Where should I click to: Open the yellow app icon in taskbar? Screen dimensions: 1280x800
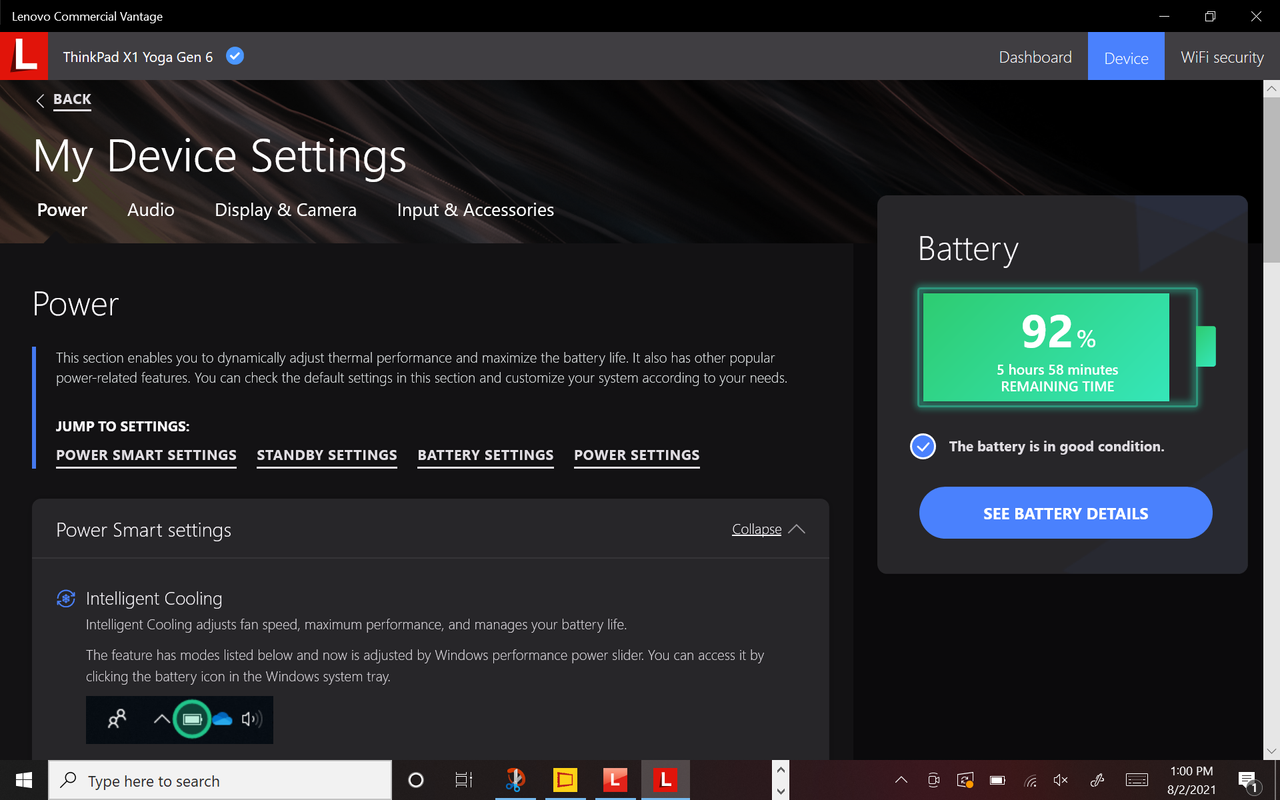pos(565,780)
